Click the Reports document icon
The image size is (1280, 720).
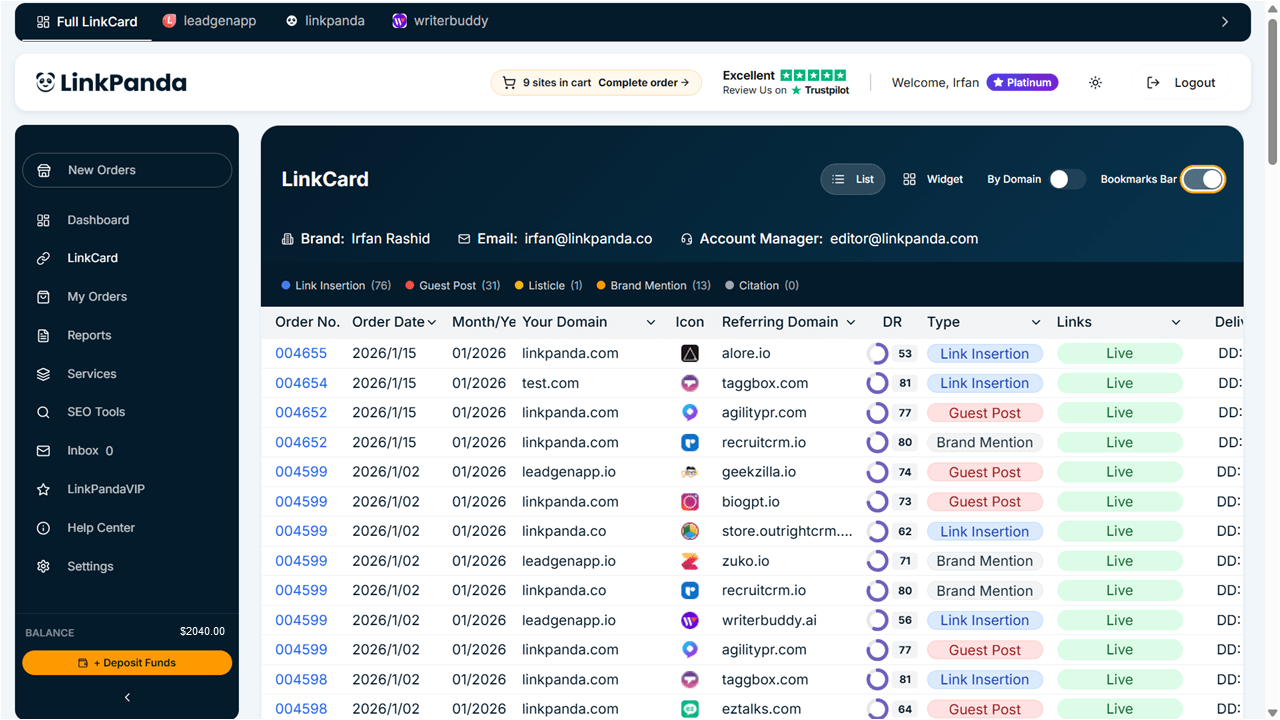click(43, 336)
